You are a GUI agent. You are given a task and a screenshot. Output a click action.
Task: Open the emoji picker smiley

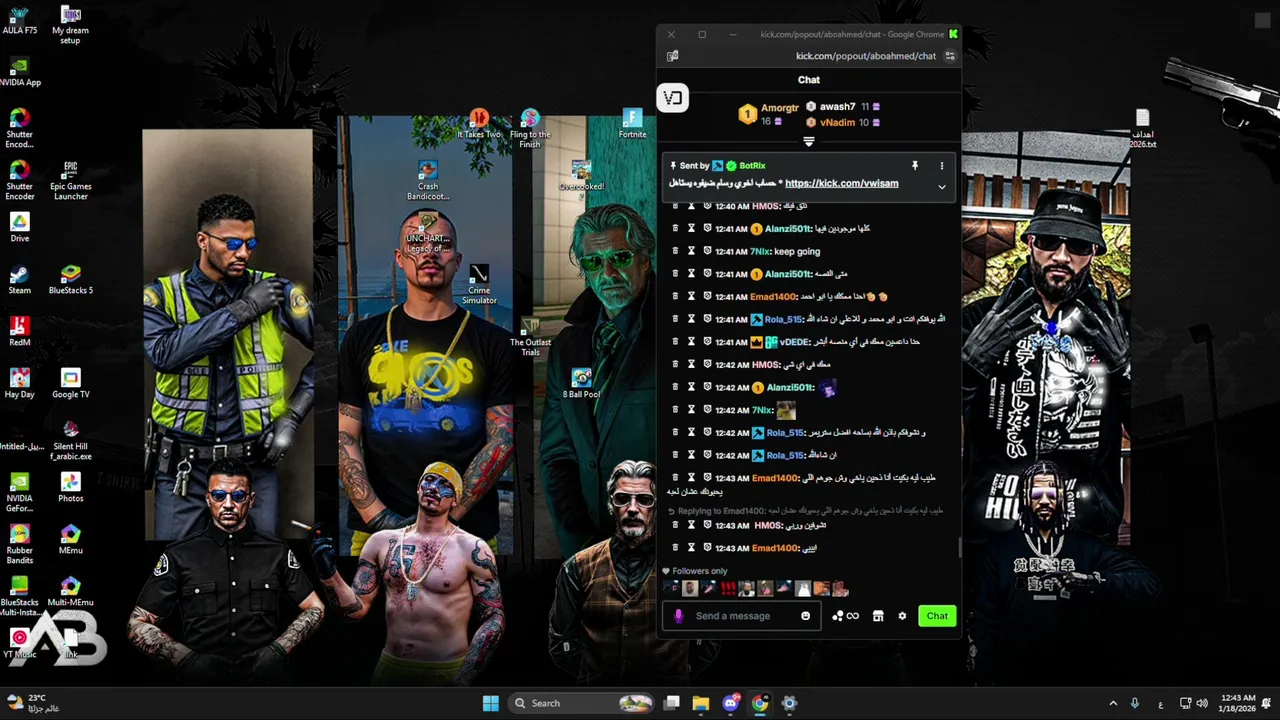[805, 616]
